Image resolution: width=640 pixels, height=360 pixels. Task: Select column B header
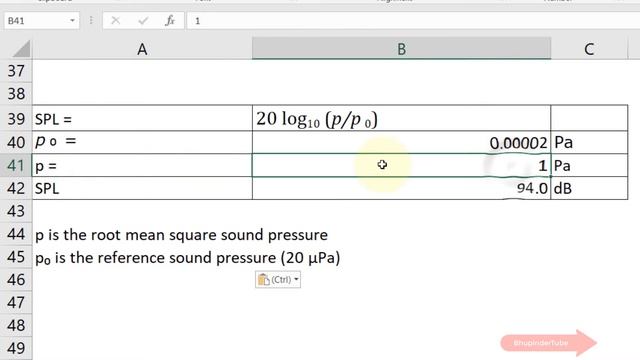coord(401,49)
